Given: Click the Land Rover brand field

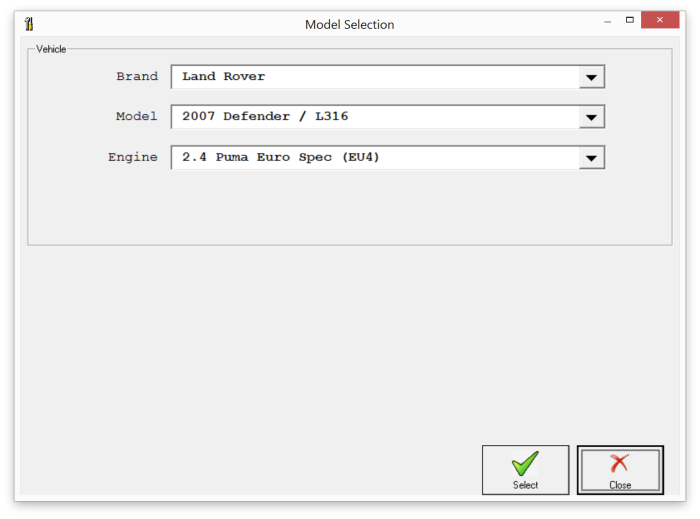Looking at the screenshot, I should pyautogui.click(x=375, y=77).
